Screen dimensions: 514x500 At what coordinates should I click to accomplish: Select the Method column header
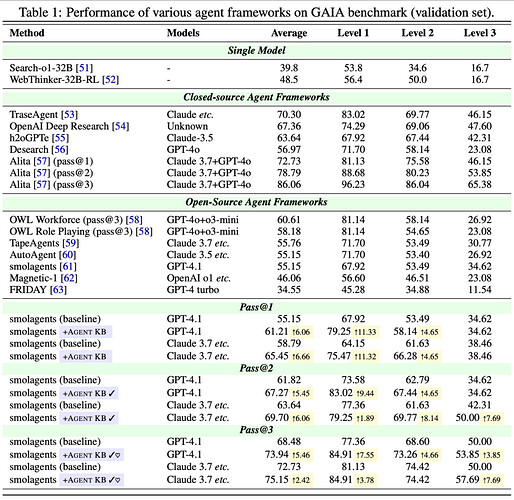pyautogui.click(x=27, y=33)
